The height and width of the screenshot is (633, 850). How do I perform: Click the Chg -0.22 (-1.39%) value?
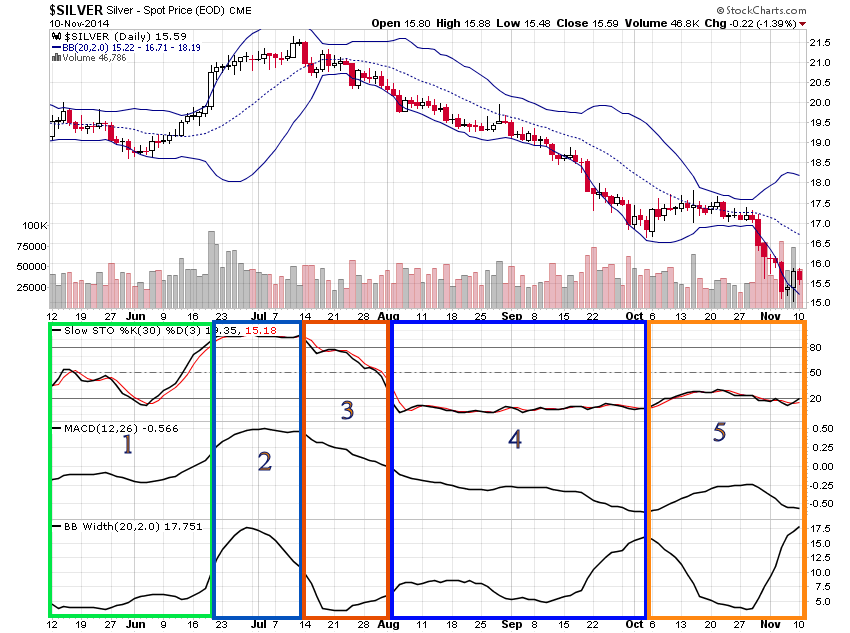(x=751, y=23)
